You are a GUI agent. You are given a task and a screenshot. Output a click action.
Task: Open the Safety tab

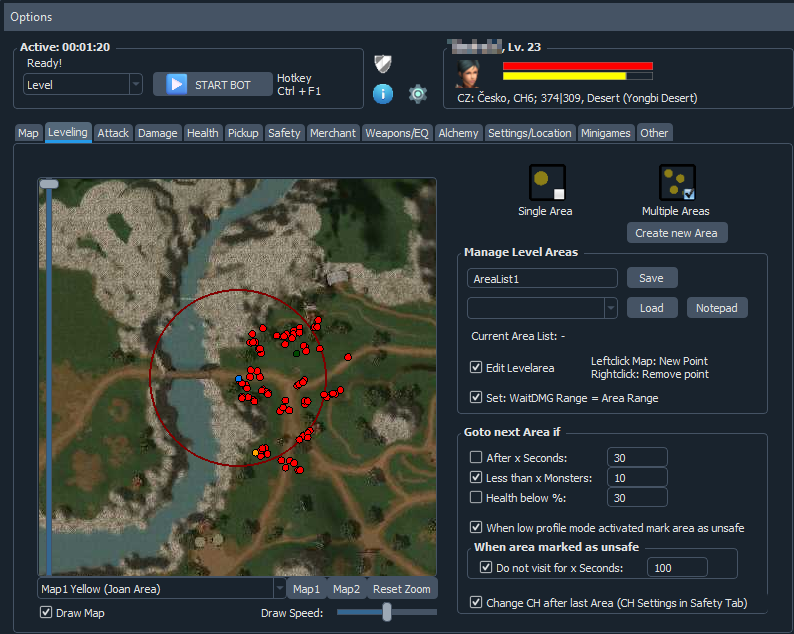(284, 133)
